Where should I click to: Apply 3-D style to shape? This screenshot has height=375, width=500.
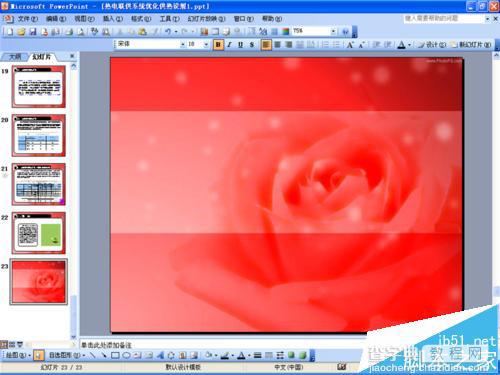coord(303,355)
